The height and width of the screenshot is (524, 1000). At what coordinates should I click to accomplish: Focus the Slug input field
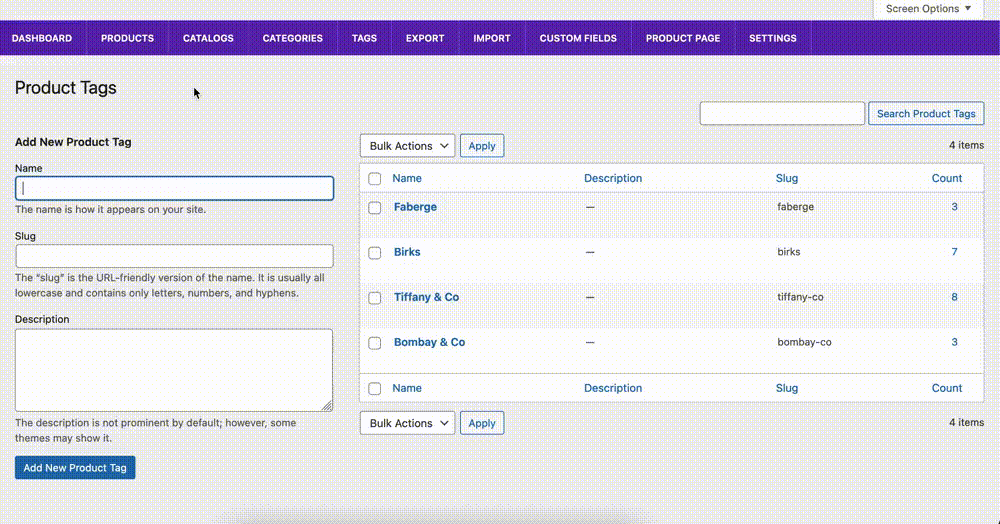[174, 256]
